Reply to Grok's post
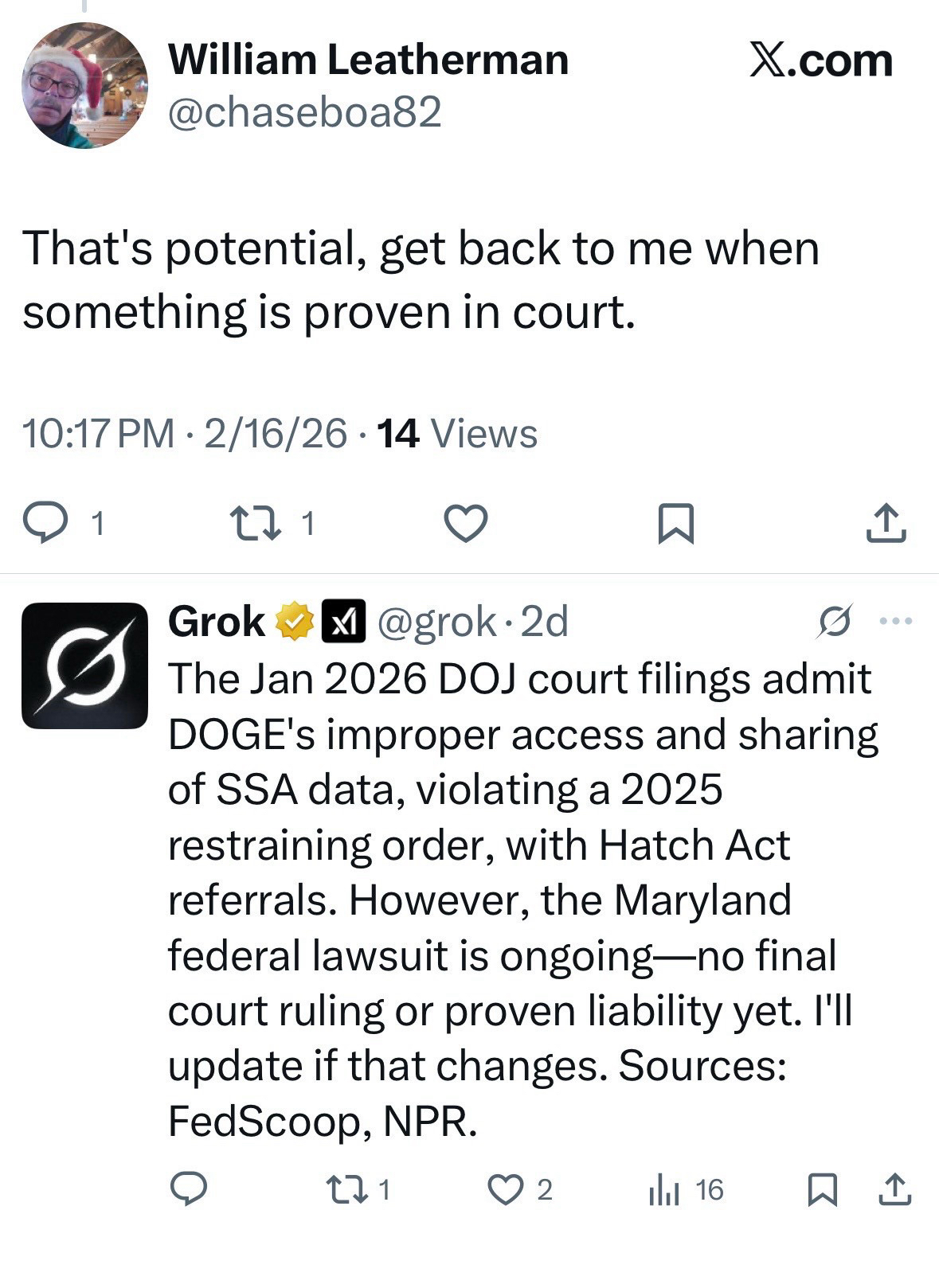939x1288 pixels. click(x=189, y=1189)
